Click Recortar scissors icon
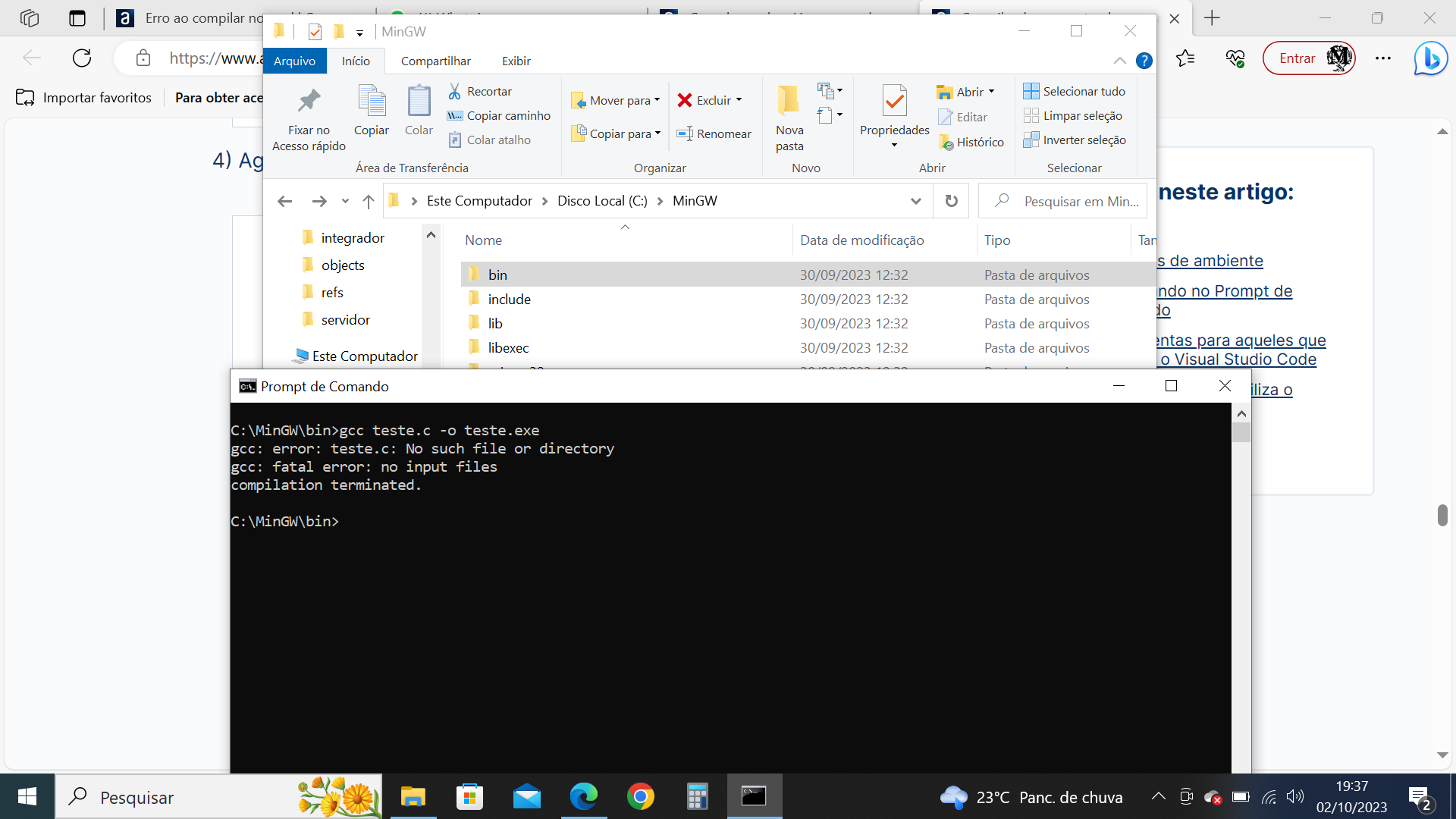The image size is (1456, 819). pos(454,91)
